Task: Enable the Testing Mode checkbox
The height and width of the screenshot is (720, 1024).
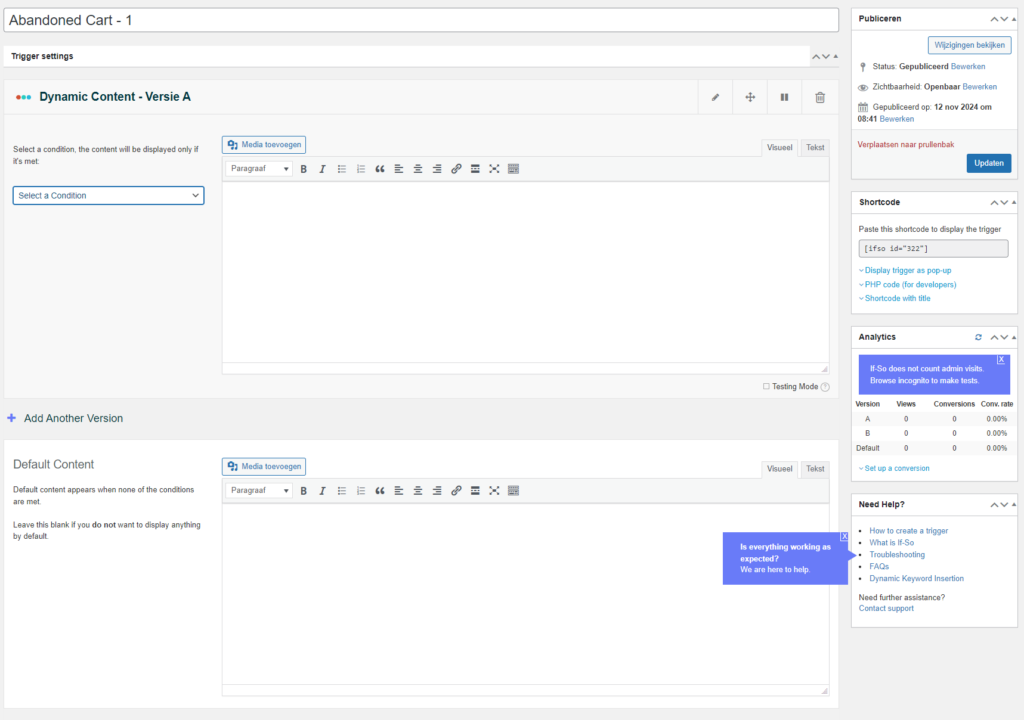Action: [x=766, y=386]
